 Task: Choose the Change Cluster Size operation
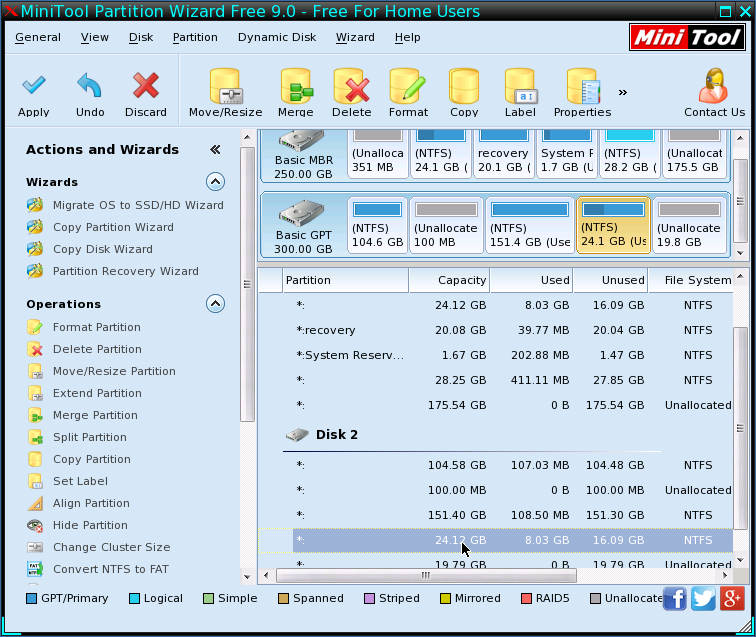pos(112,547)
